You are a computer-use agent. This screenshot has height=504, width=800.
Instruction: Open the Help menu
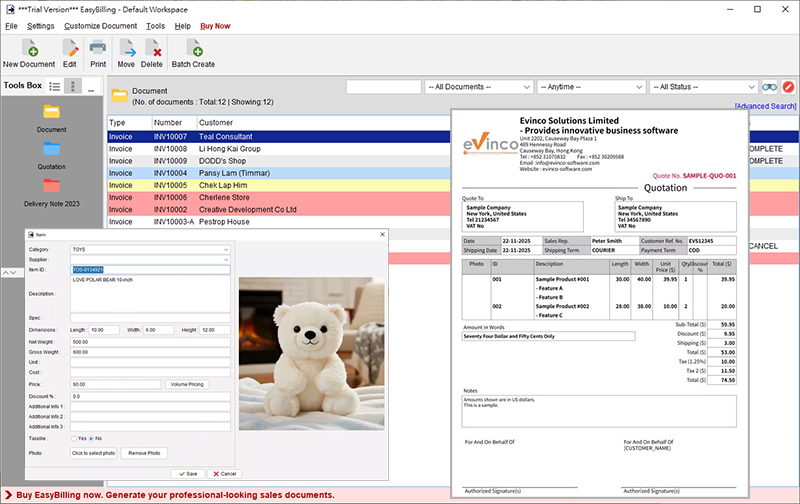183,26
